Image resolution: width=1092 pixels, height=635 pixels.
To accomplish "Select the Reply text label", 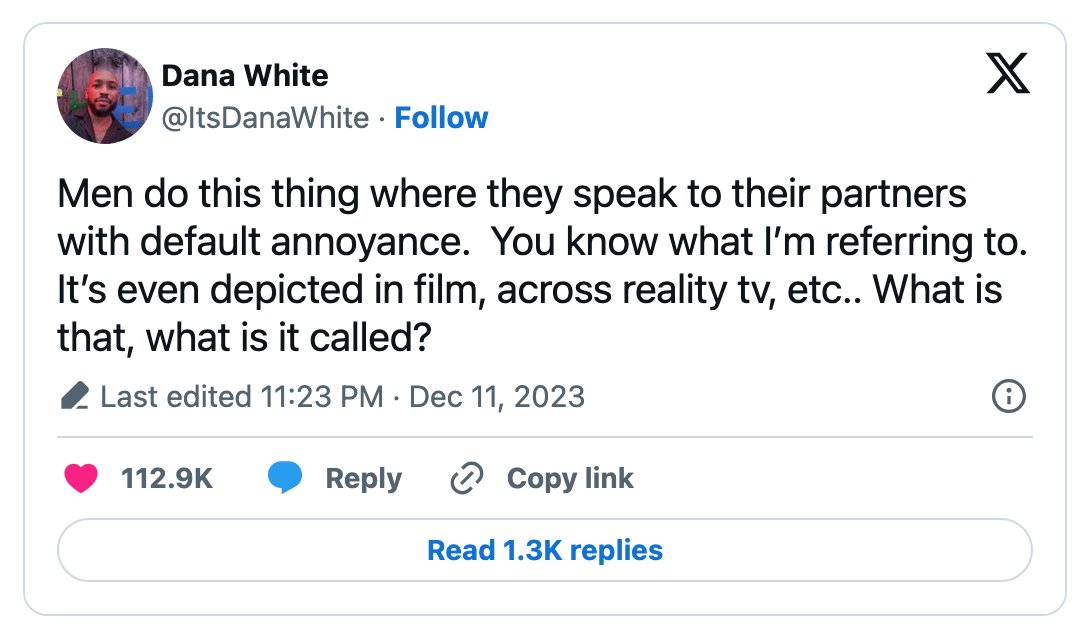I will (x=364, y=478).
